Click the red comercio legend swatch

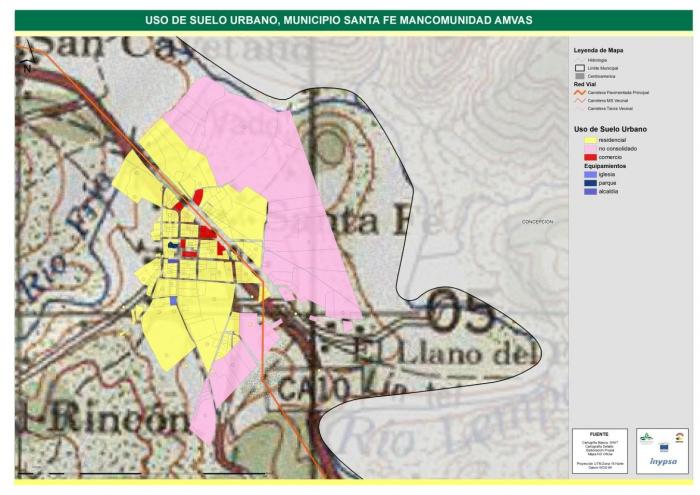(591, 158)
